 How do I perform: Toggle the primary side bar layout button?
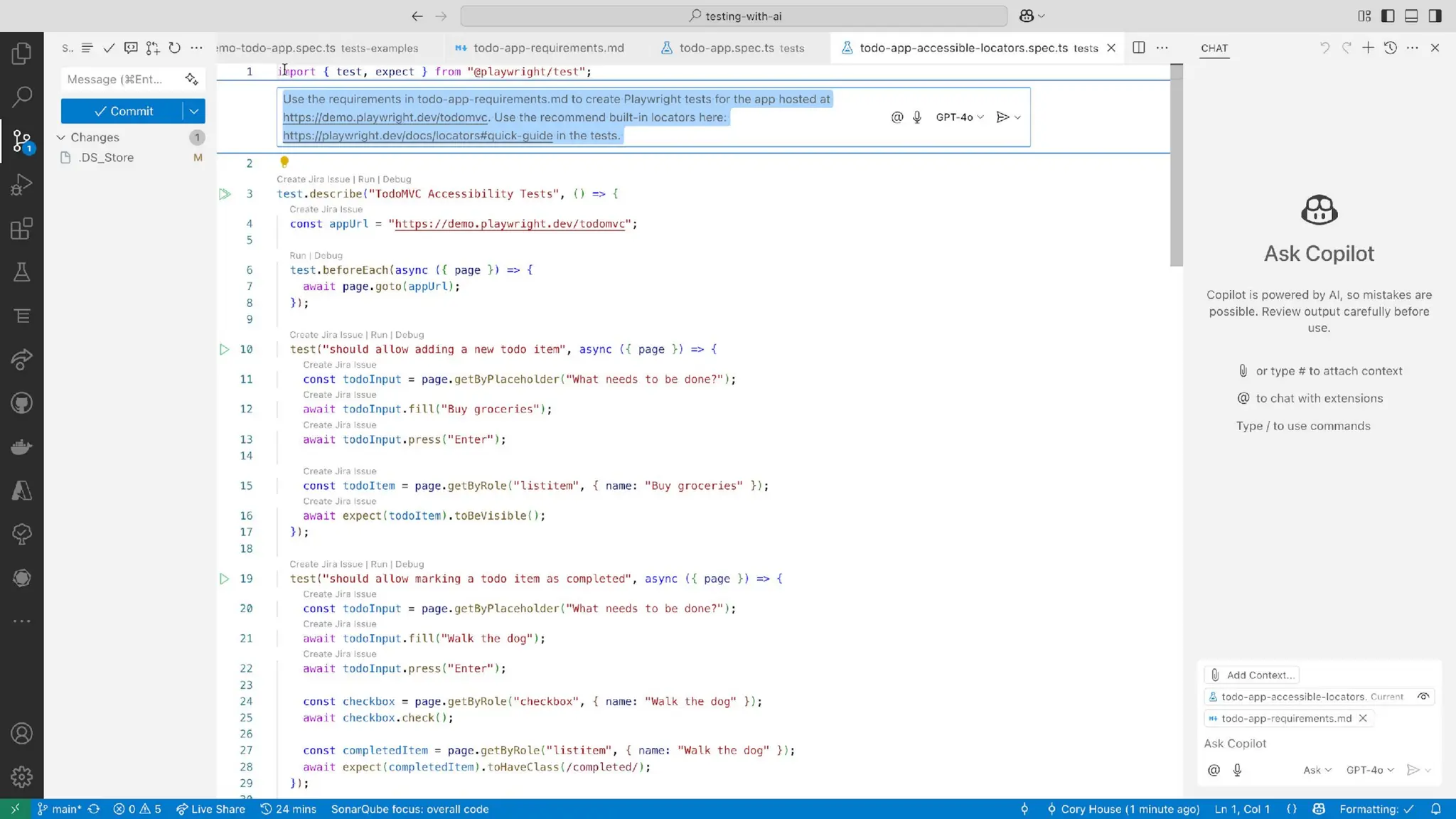click(x=1388, y=16)
